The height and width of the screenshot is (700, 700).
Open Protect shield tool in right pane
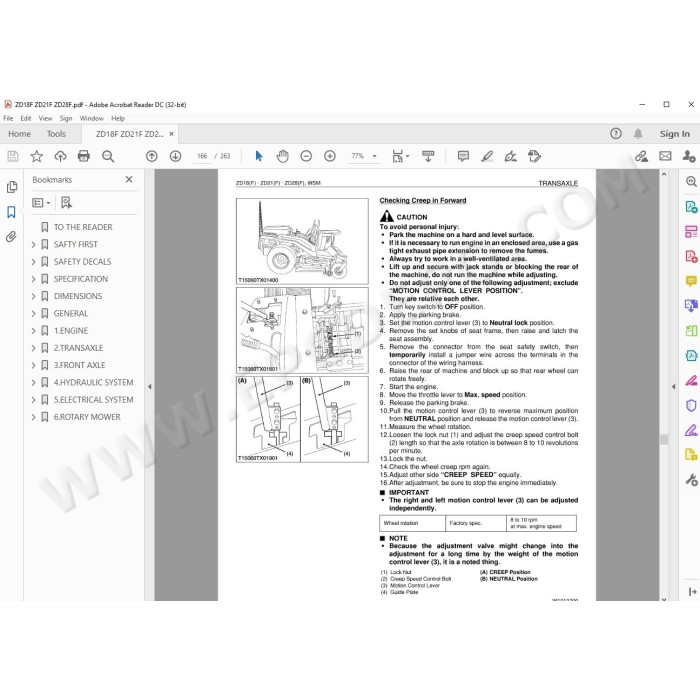click(691, 405)
